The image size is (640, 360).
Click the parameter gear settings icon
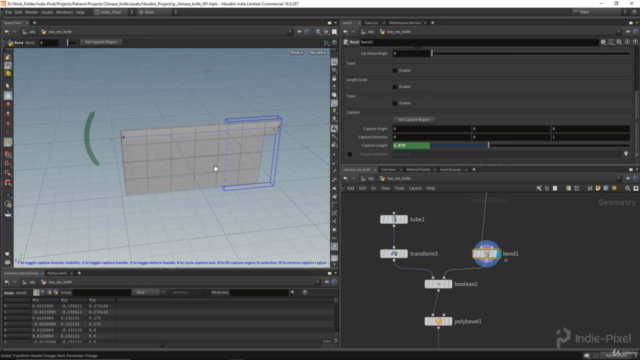(x=603, y=42)
